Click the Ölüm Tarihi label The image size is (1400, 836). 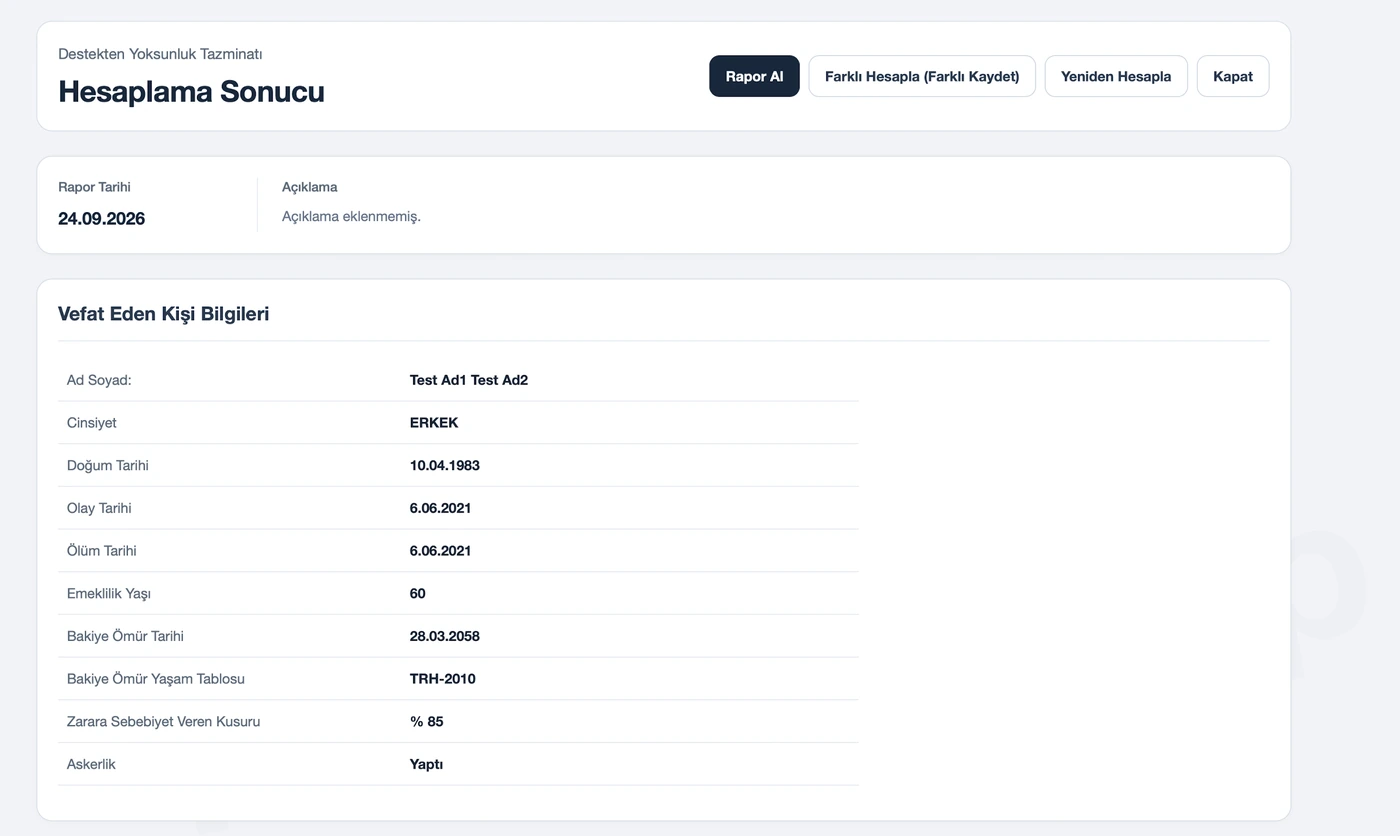pos(102,551)
